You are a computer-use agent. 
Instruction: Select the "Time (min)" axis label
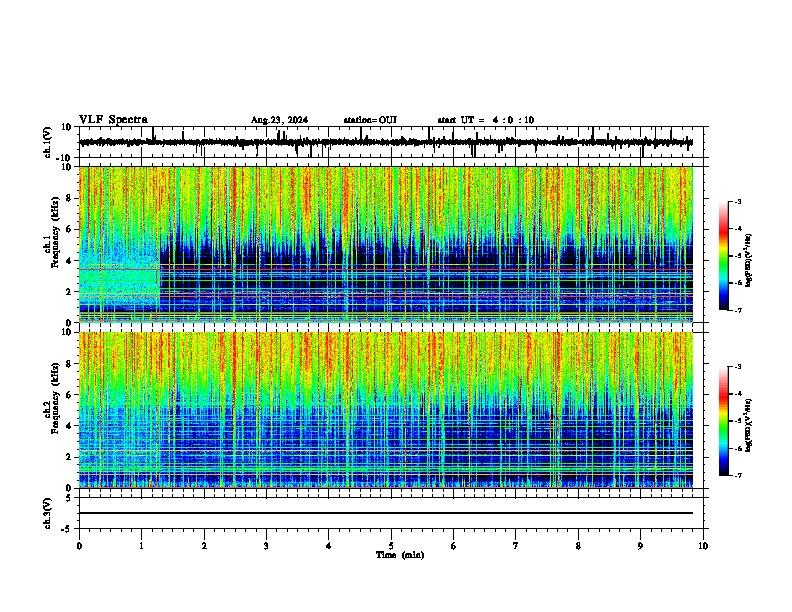(x=400, y=555)
